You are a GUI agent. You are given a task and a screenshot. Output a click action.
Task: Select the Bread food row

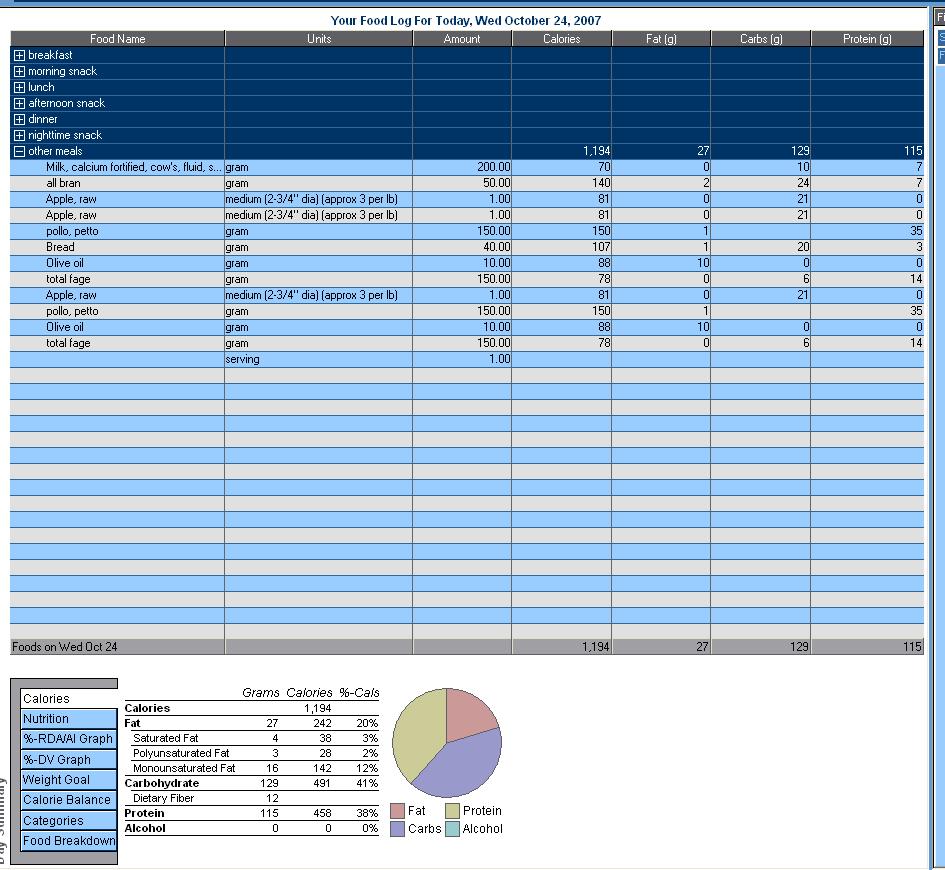click(x=60, y=247)
